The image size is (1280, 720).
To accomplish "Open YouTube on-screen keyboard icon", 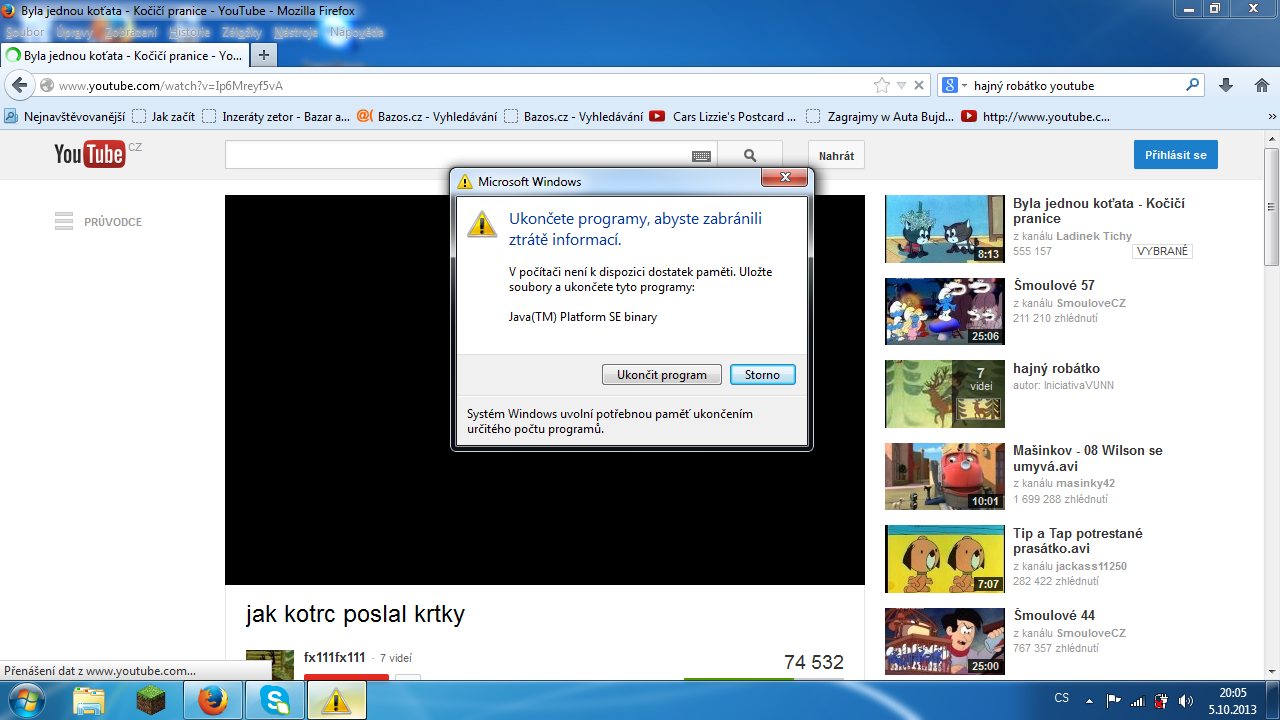I will pos(701,156).
